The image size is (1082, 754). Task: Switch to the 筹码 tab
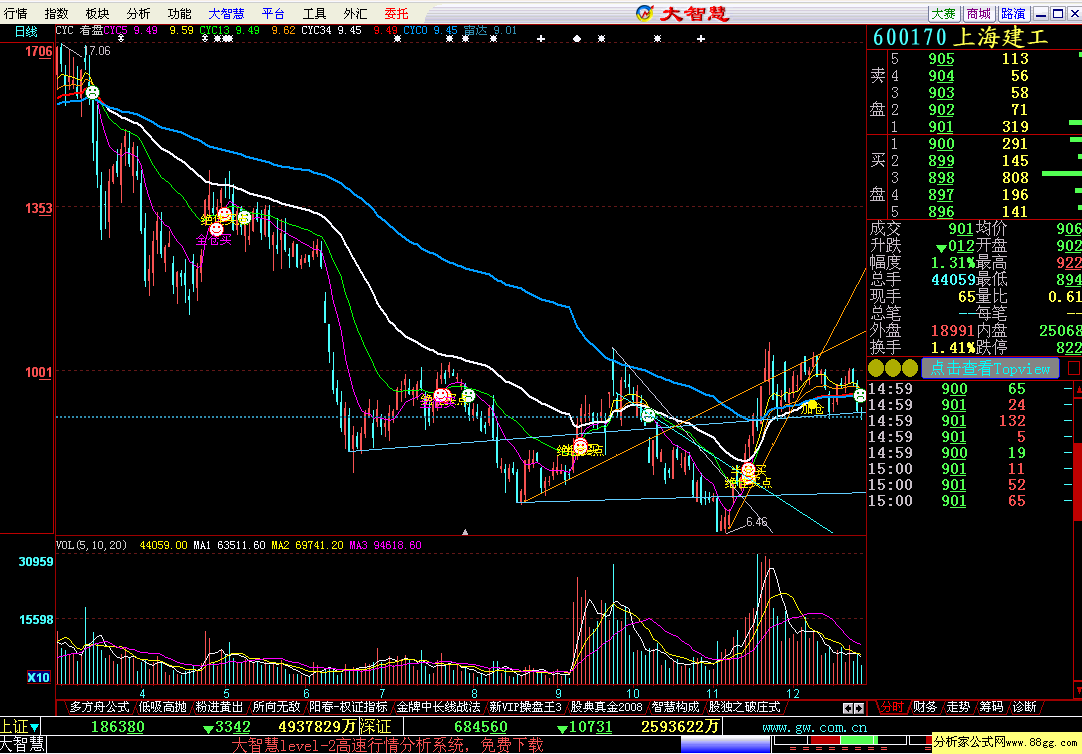point(991,707)
